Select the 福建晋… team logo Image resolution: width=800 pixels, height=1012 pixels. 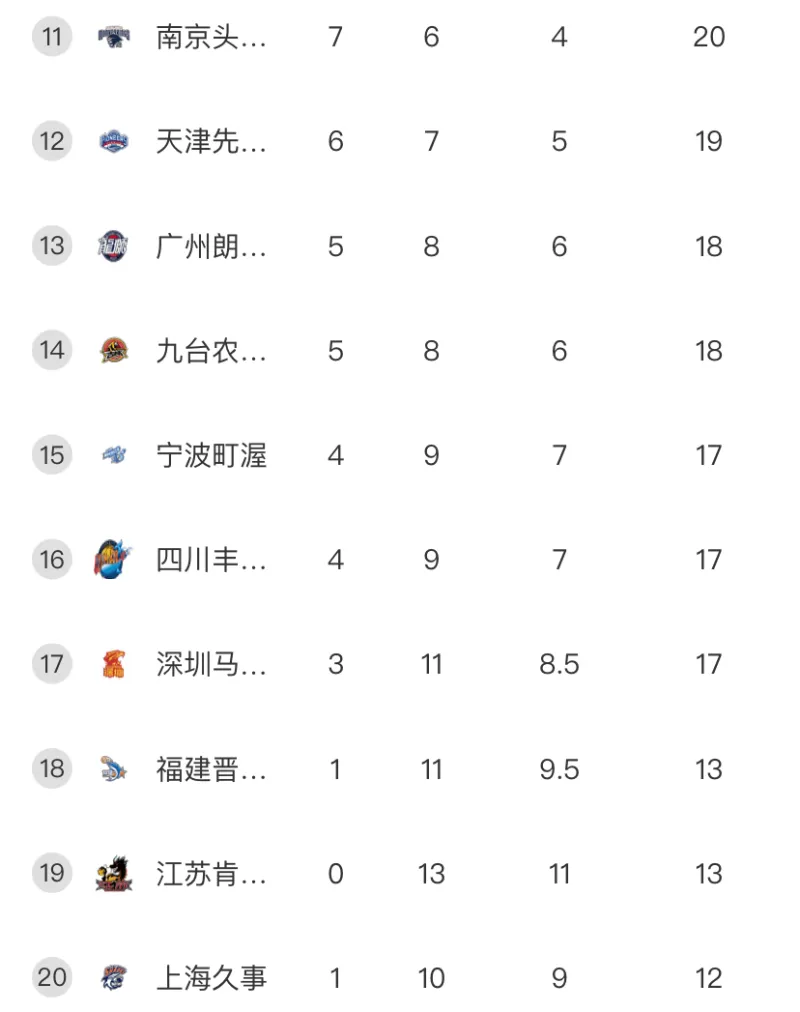114,769
